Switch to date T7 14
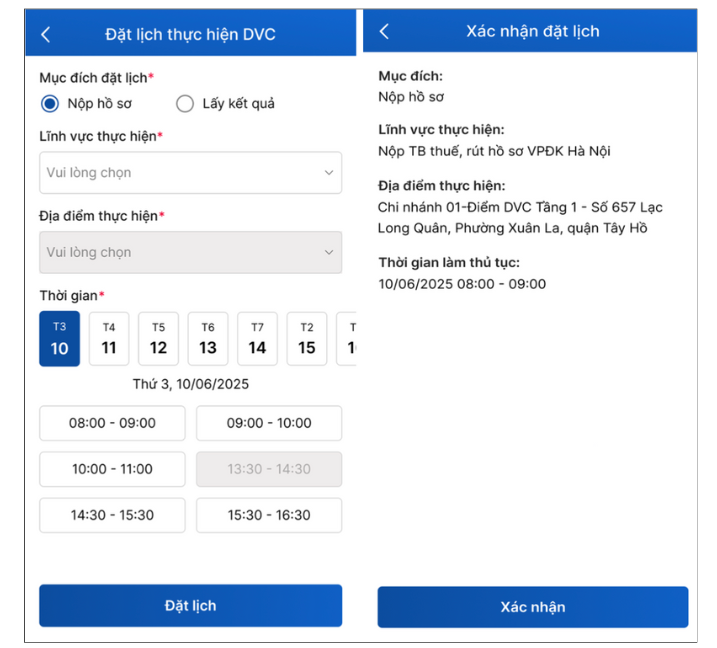The height and width of the screenshot is (648, 717). (257, 339)
